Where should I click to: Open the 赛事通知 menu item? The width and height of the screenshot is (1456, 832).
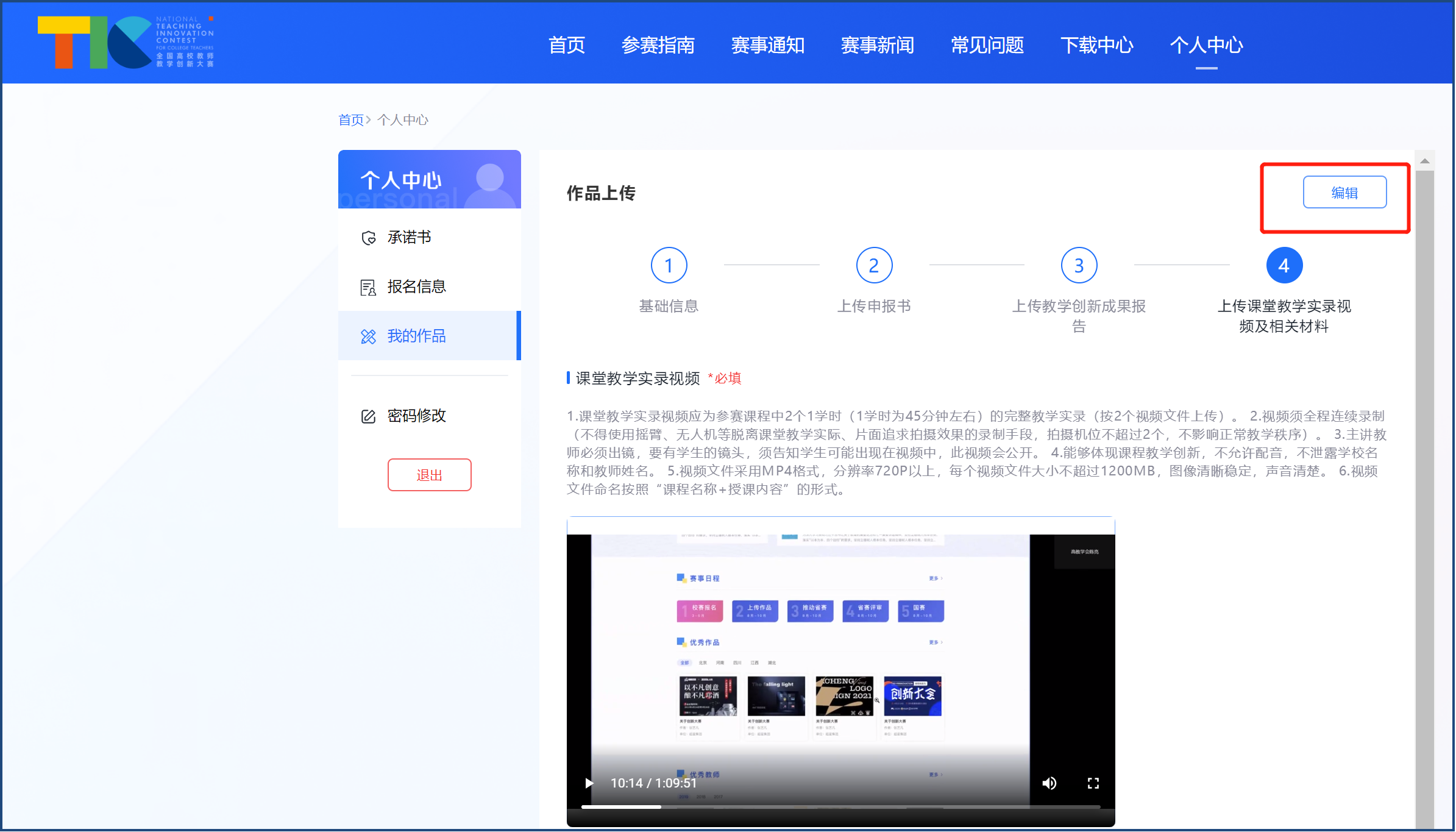point(768,46)
